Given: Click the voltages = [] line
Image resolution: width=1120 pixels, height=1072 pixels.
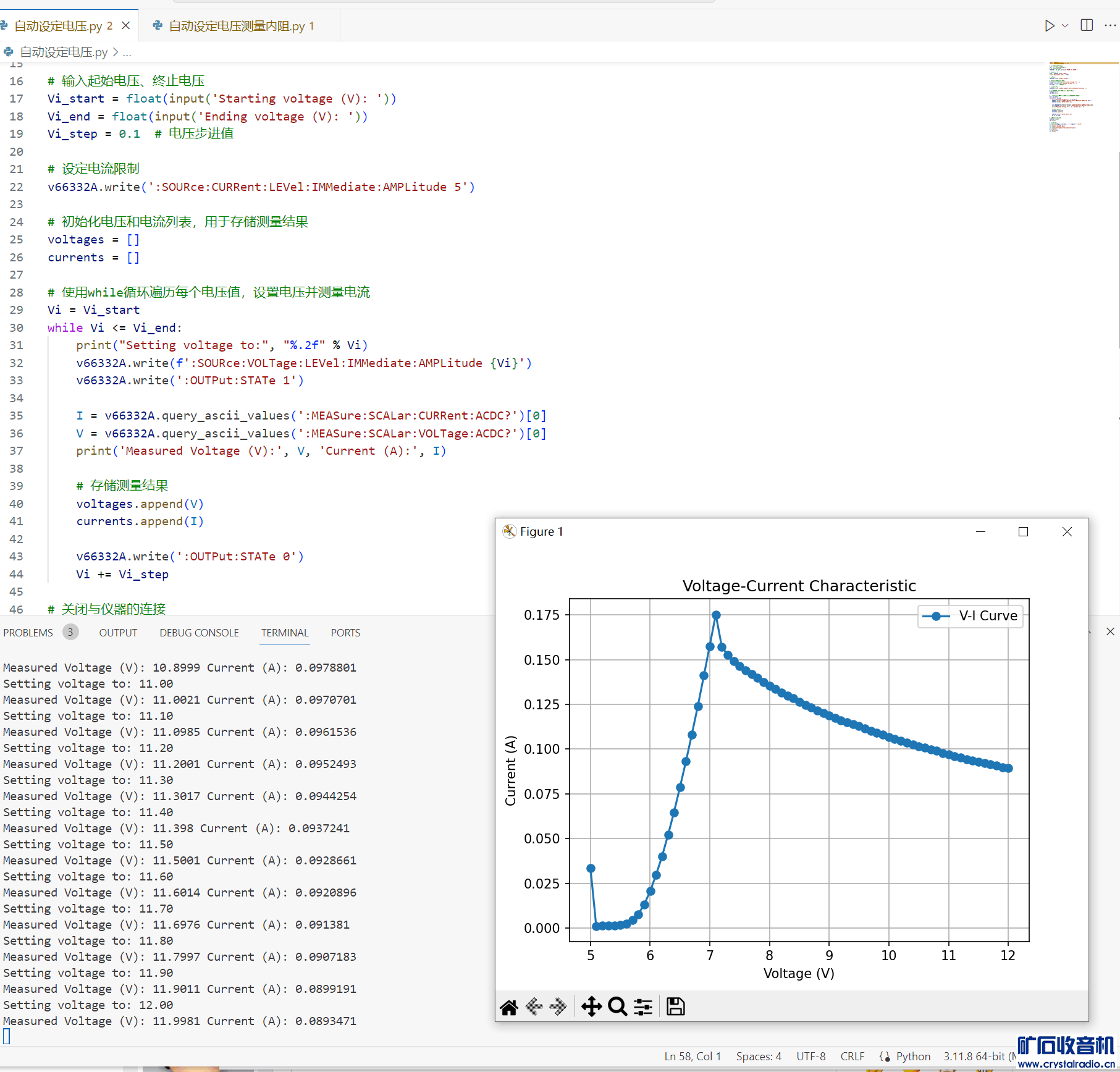Looking at the screenshot, I should (93, 240).
